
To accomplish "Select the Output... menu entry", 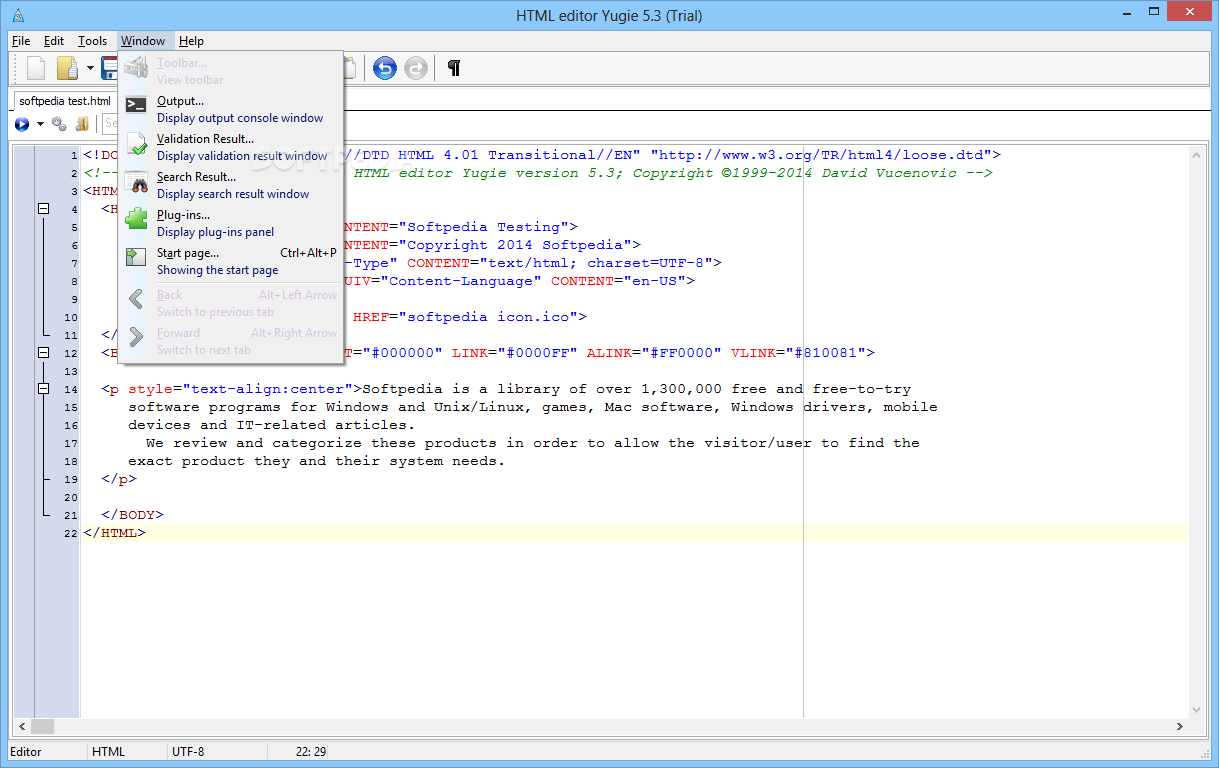I will (x=231, y=109).
